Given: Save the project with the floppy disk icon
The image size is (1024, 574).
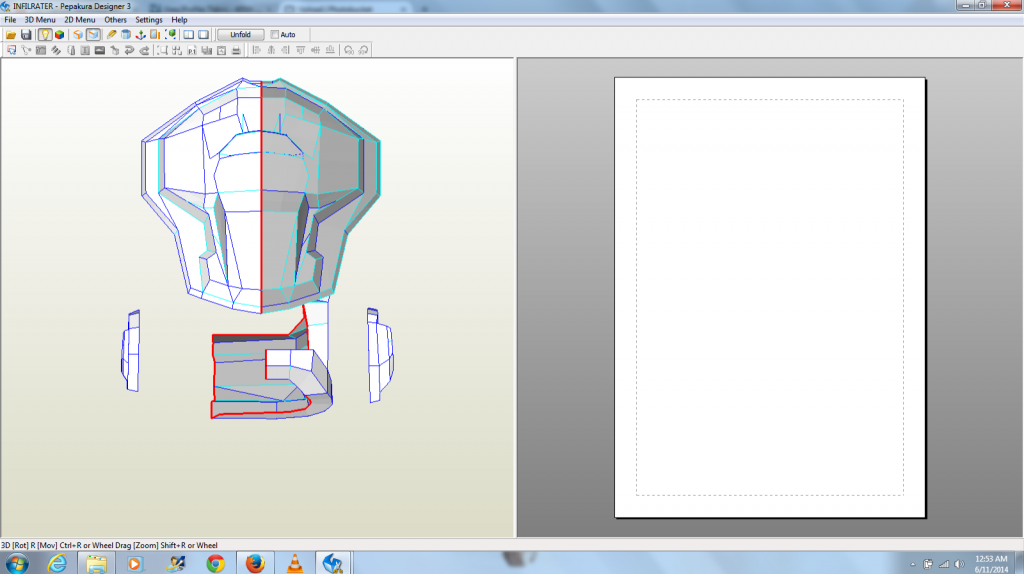Looking at the screenshot, I should 26,35.
